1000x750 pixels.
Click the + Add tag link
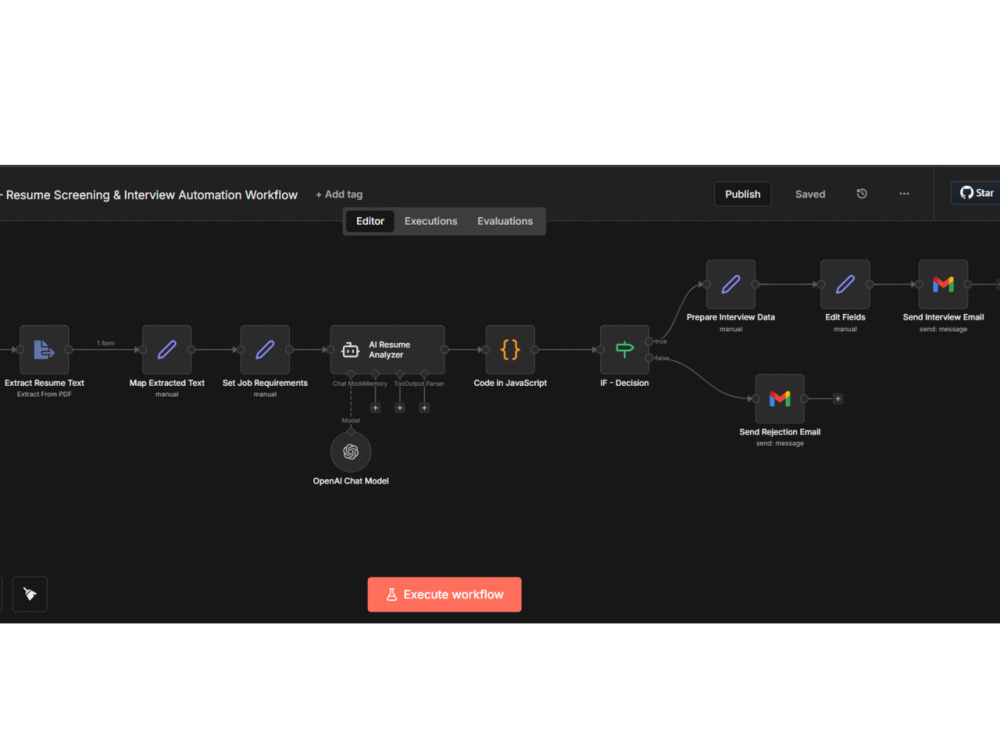(339, 195)
